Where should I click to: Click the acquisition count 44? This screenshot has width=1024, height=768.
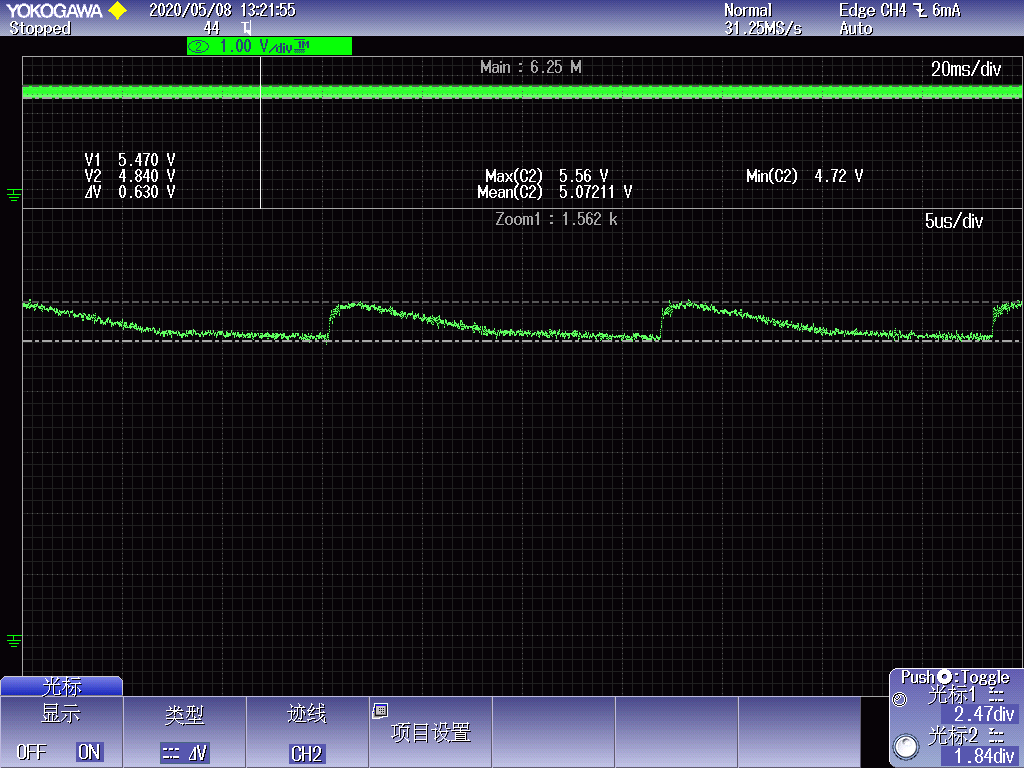tap(212, 28)
